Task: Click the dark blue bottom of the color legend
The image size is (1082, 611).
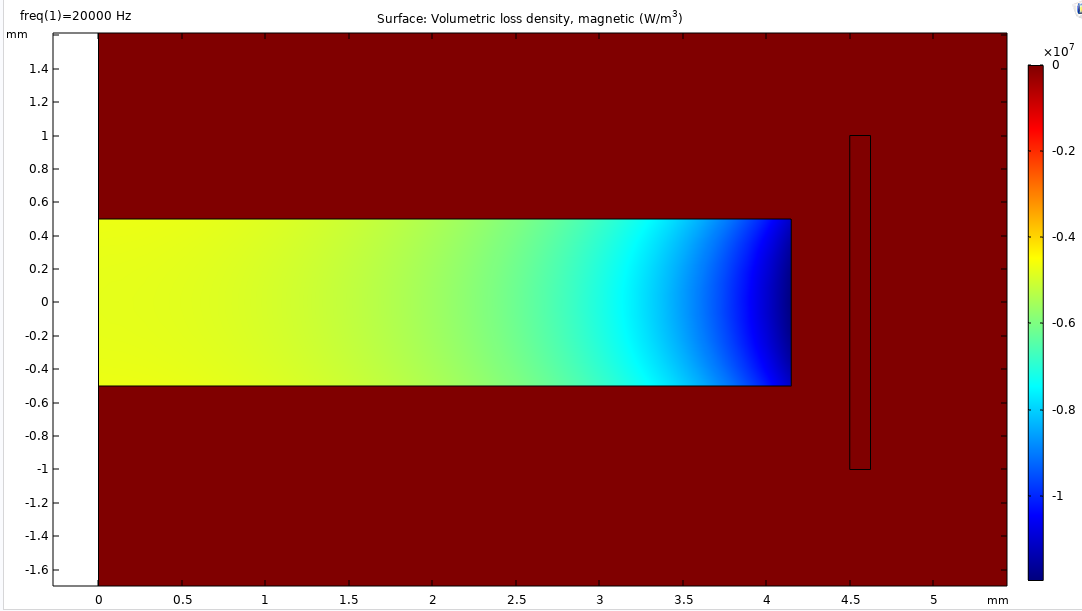Action: click(1035, 572)
